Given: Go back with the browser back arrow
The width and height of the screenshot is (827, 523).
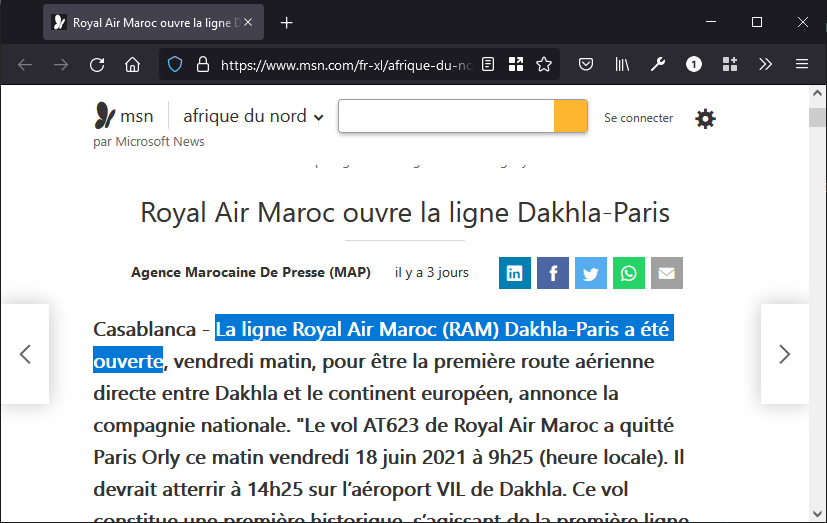Looking at the screenshot, I should pos(25,65).
